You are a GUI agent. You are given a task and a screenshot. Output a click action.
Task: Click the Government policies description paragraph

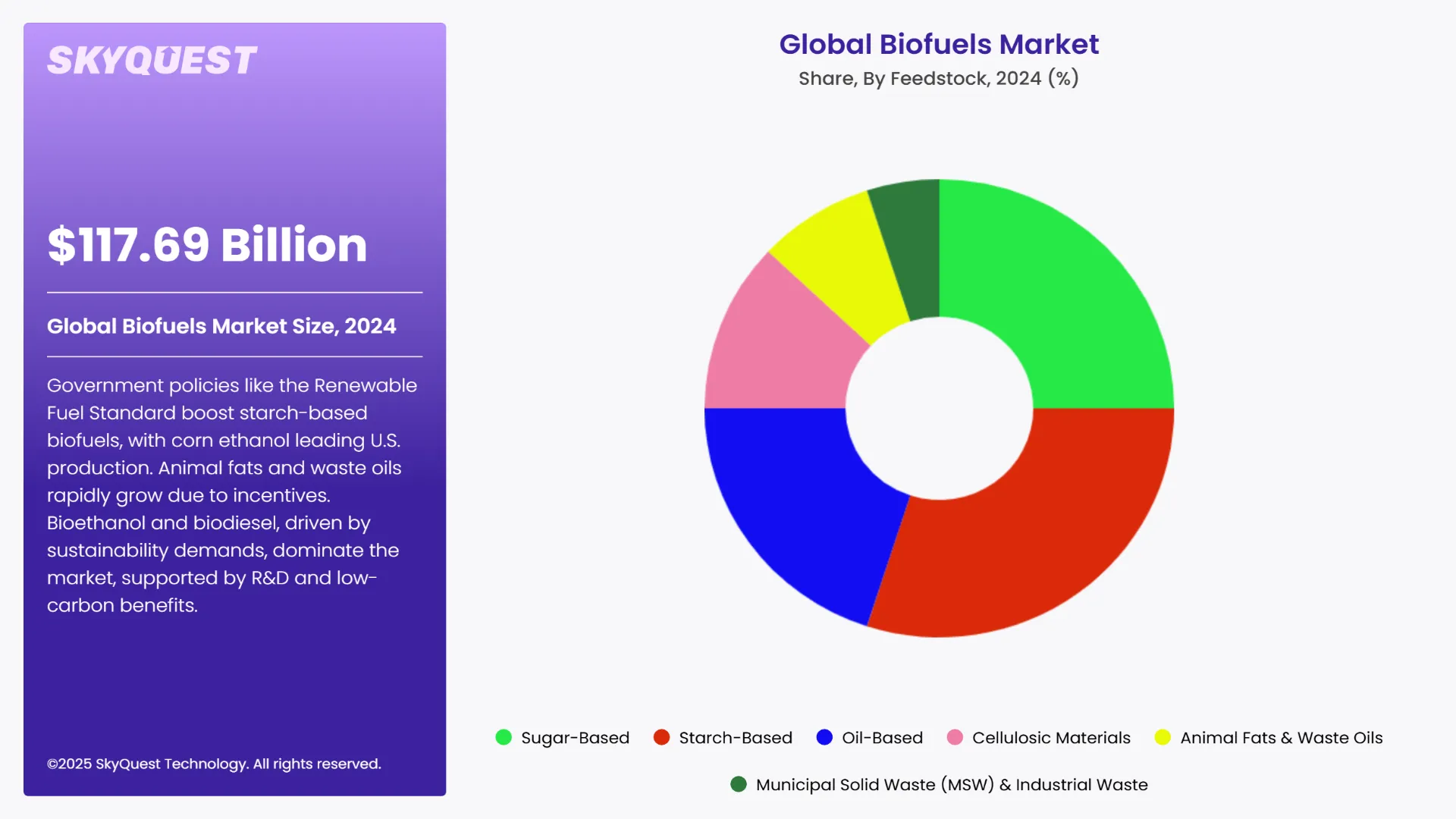coord(232,495)
